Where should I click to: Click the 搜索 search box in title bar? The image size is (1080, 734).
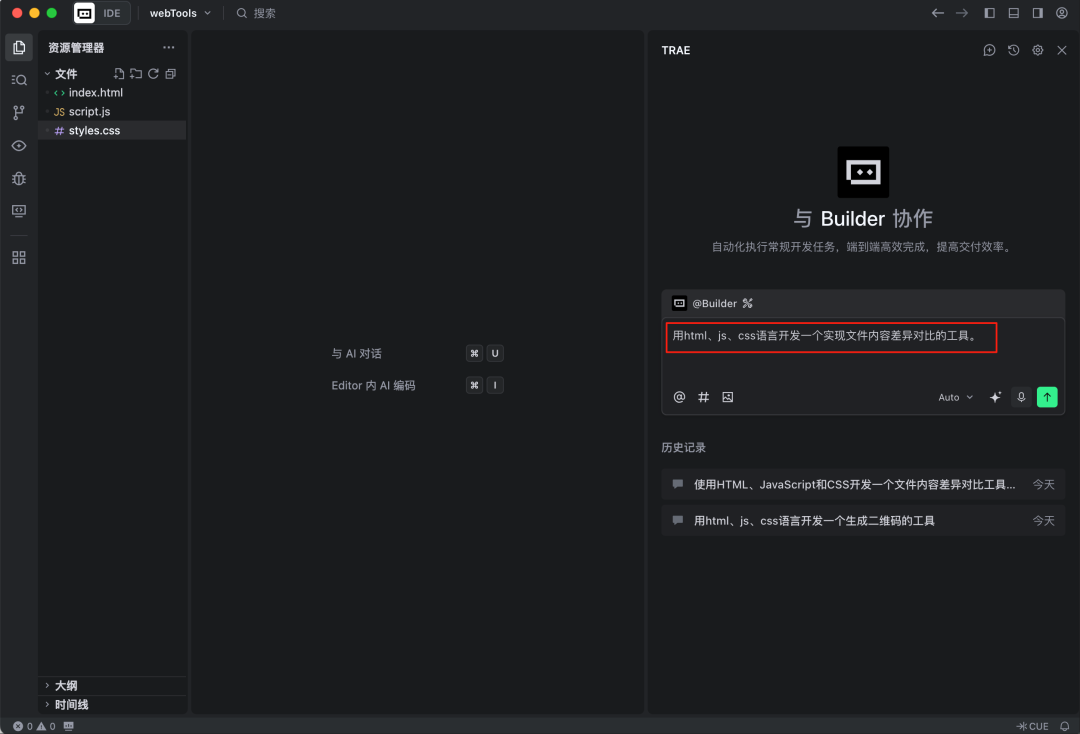click(x=257, y=13)
